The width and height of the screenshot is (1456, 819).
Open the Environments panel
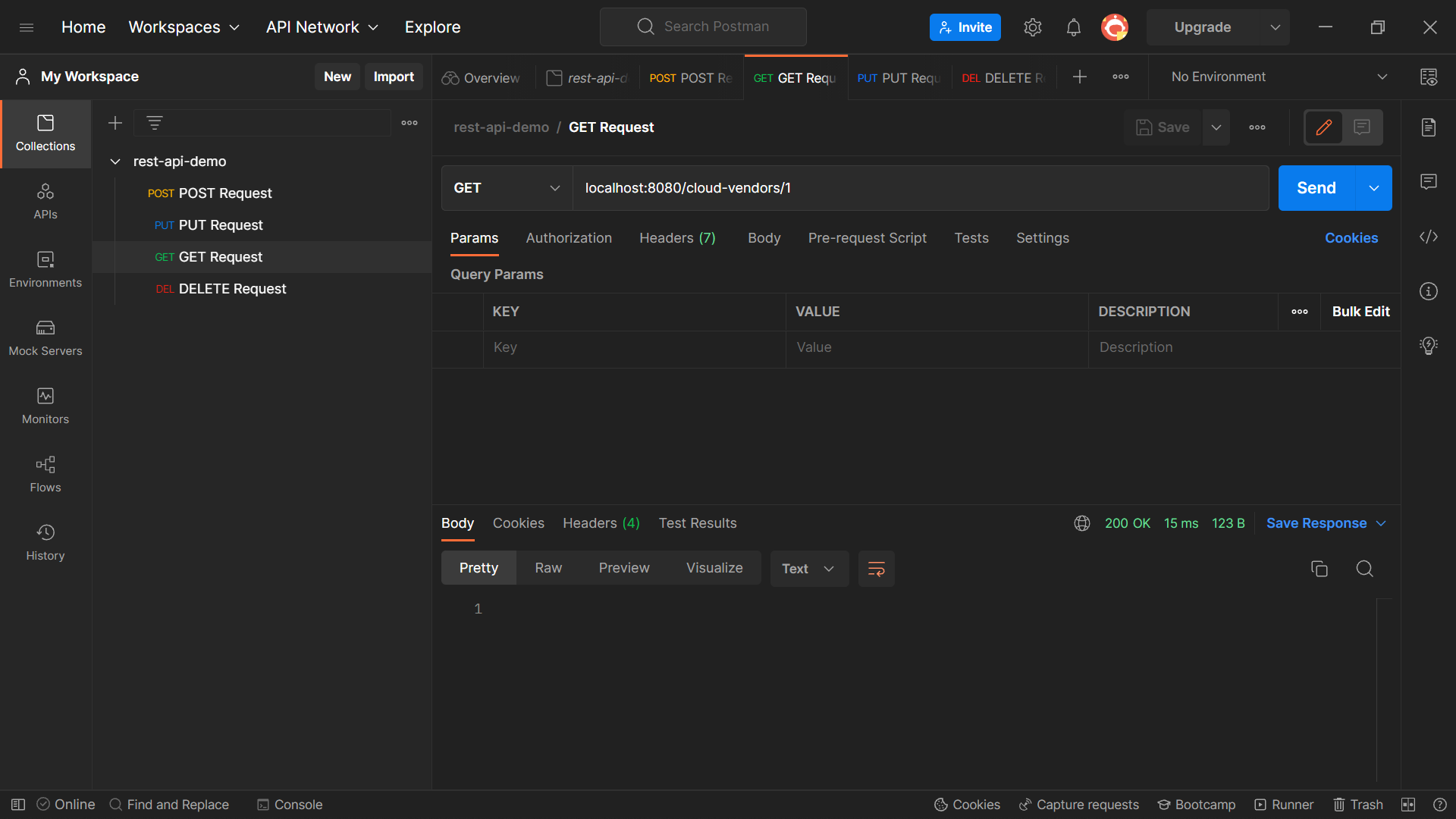point(45,269)
